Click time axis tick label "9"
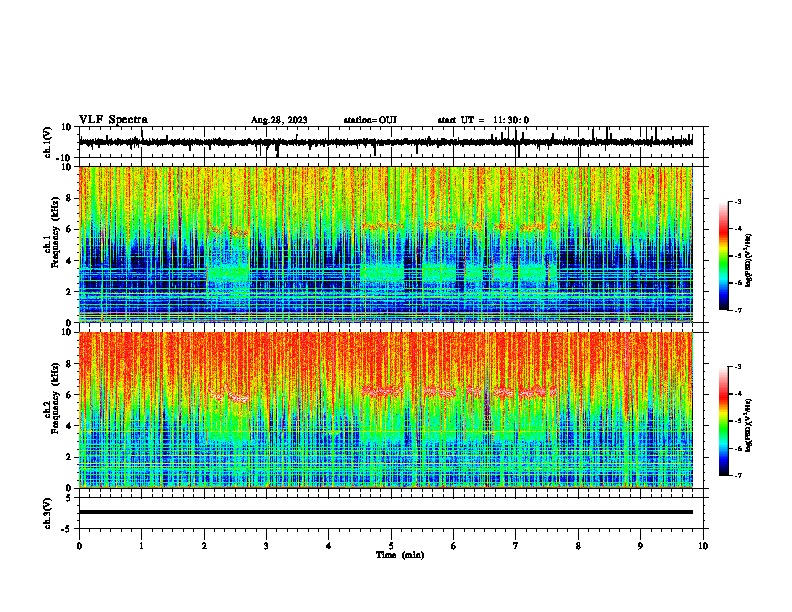 640,546
